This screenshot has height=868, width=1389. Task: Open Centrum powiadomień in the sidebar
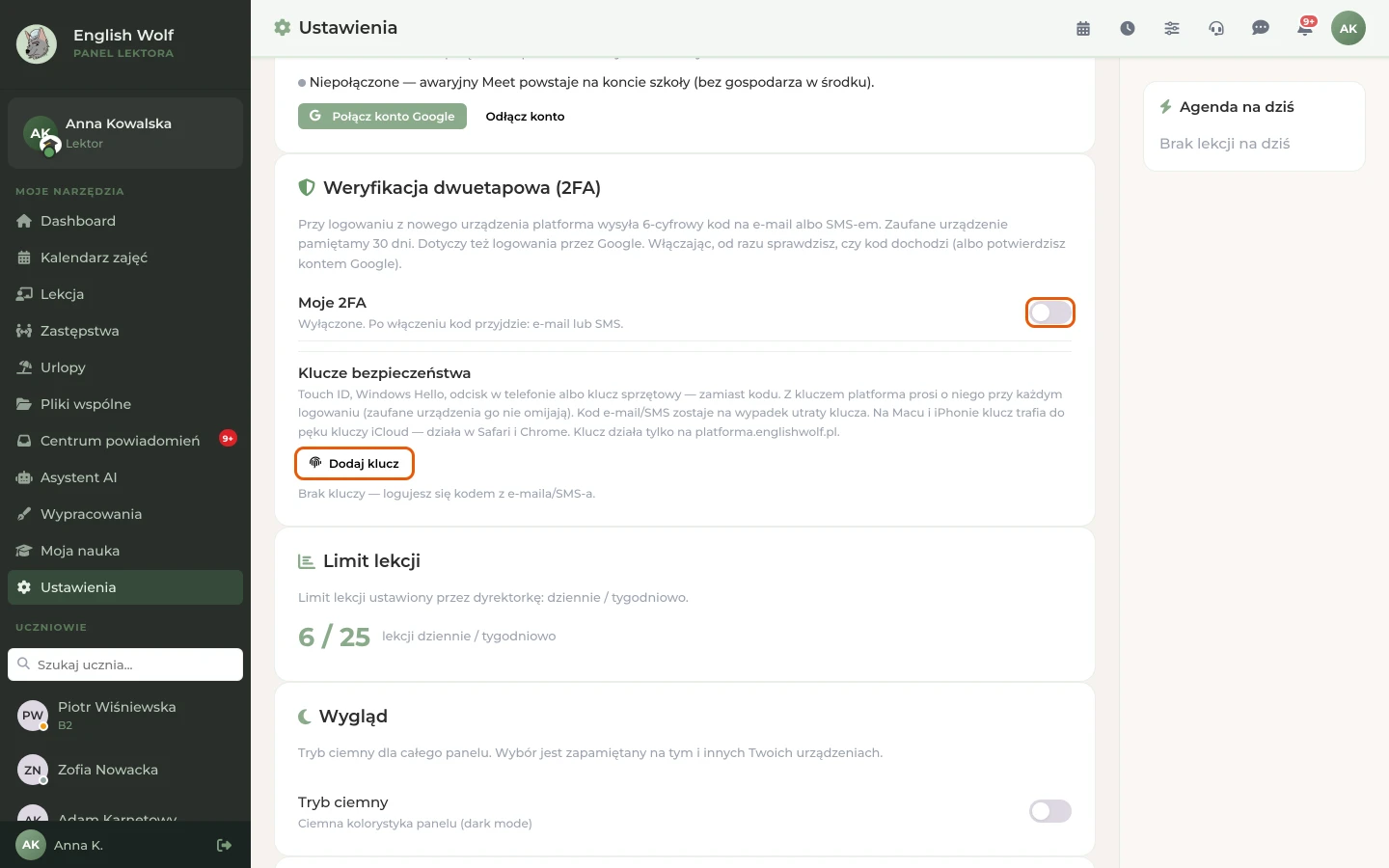pos(125,441)
